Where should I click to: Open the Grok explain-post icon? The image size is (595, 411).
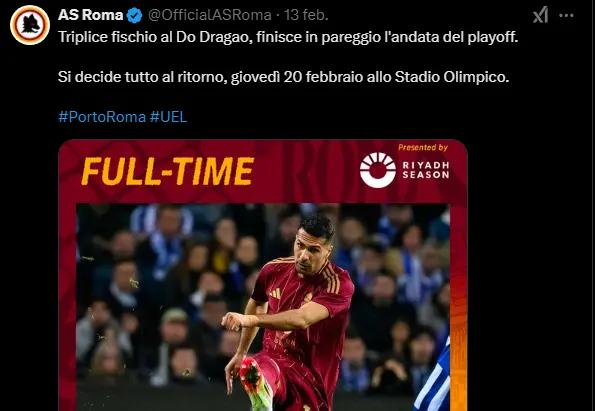(x=540, y=15)
